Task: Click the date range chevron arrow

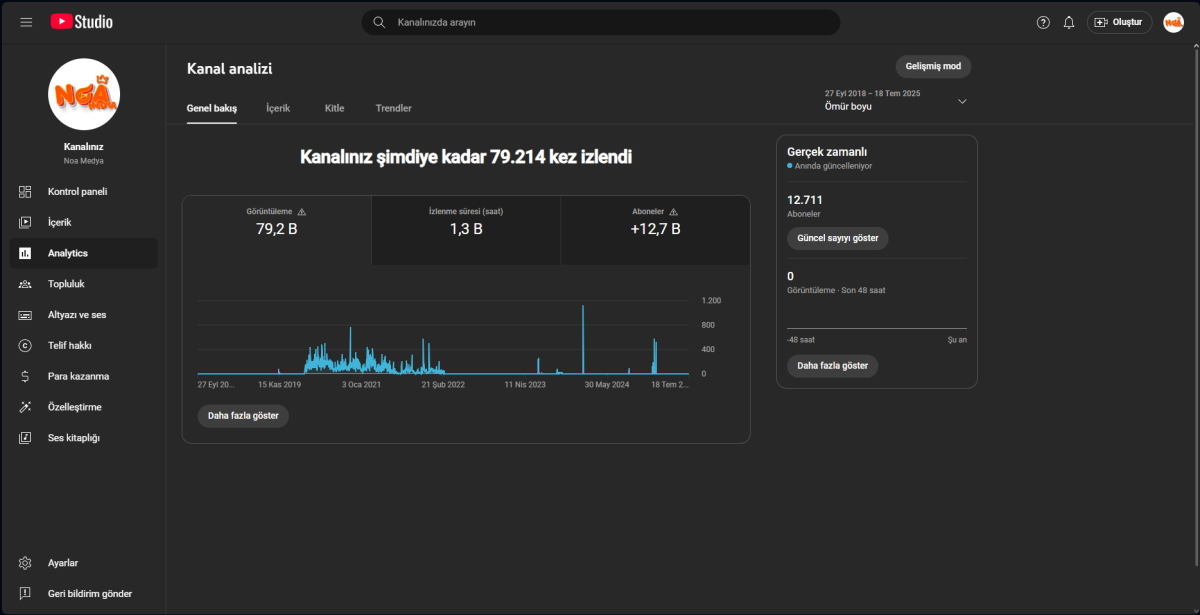Action: coord(962,101)
